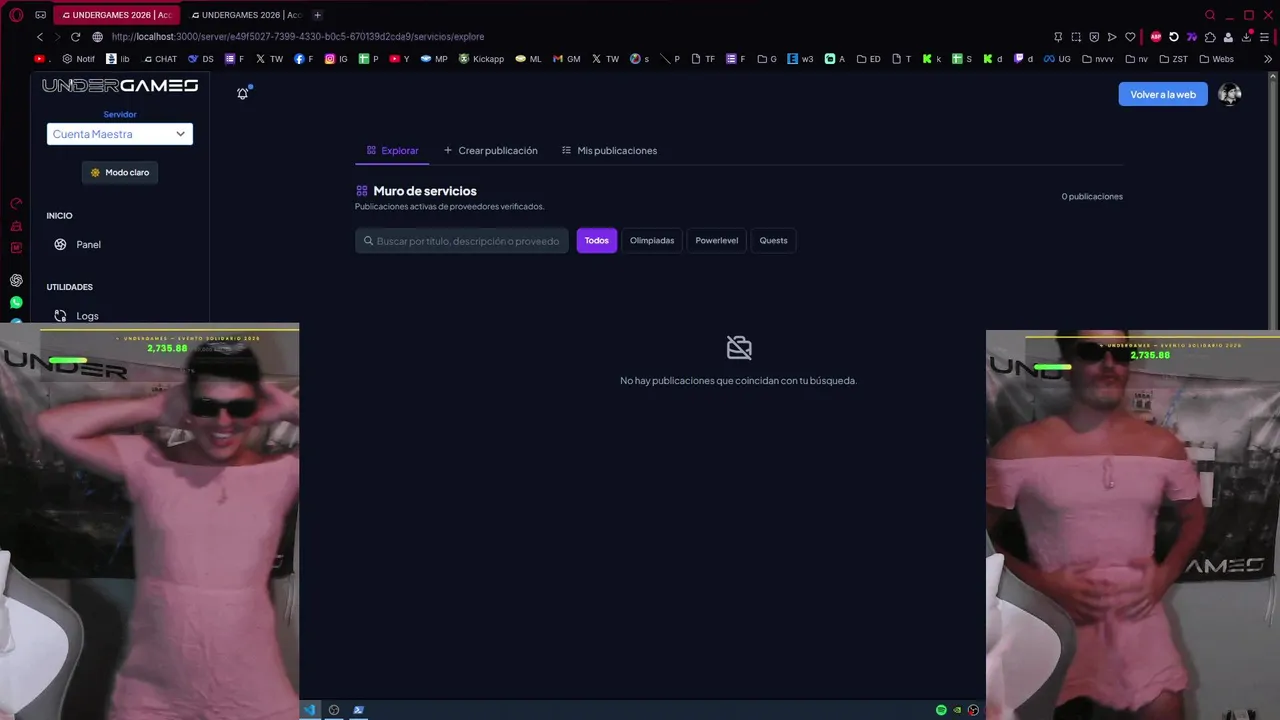Viewport: 1280px width, 720px height.
Task: Switch to the Crear publicación tab
Action: tap(490, 150)
